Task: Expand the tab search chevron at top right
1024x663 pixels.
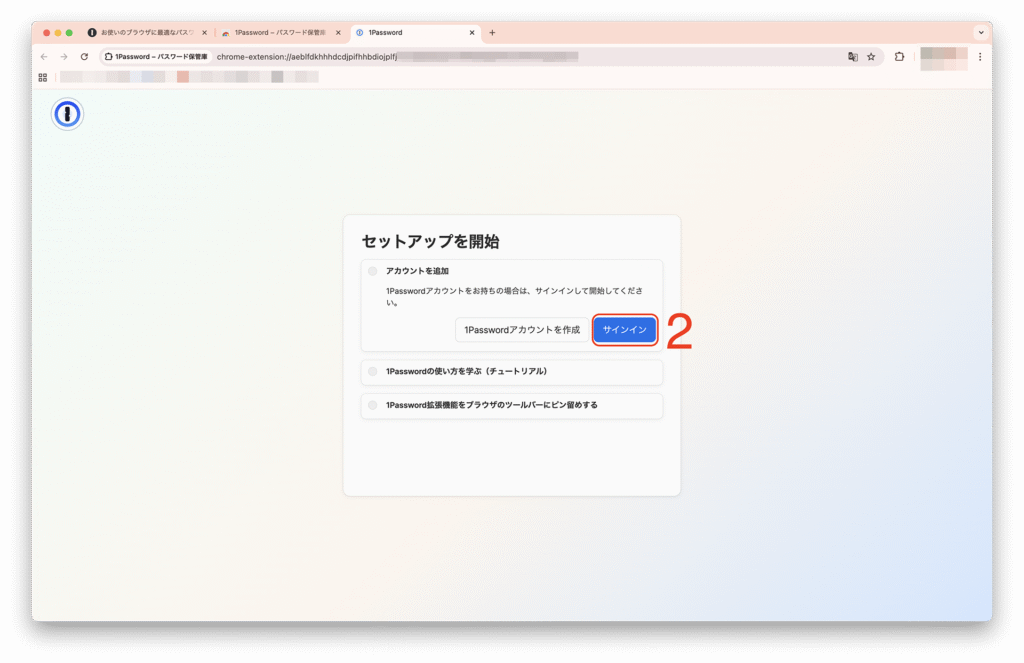Action: coord(981,33)
